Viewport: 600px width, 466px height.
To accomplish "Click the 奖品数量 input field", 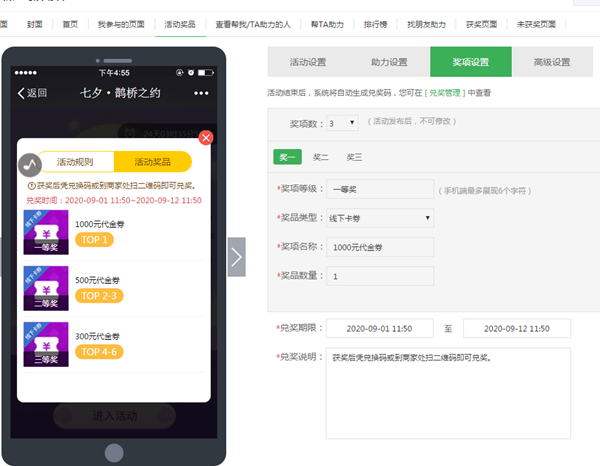I will pyautogui.click(x=380, y=276).
